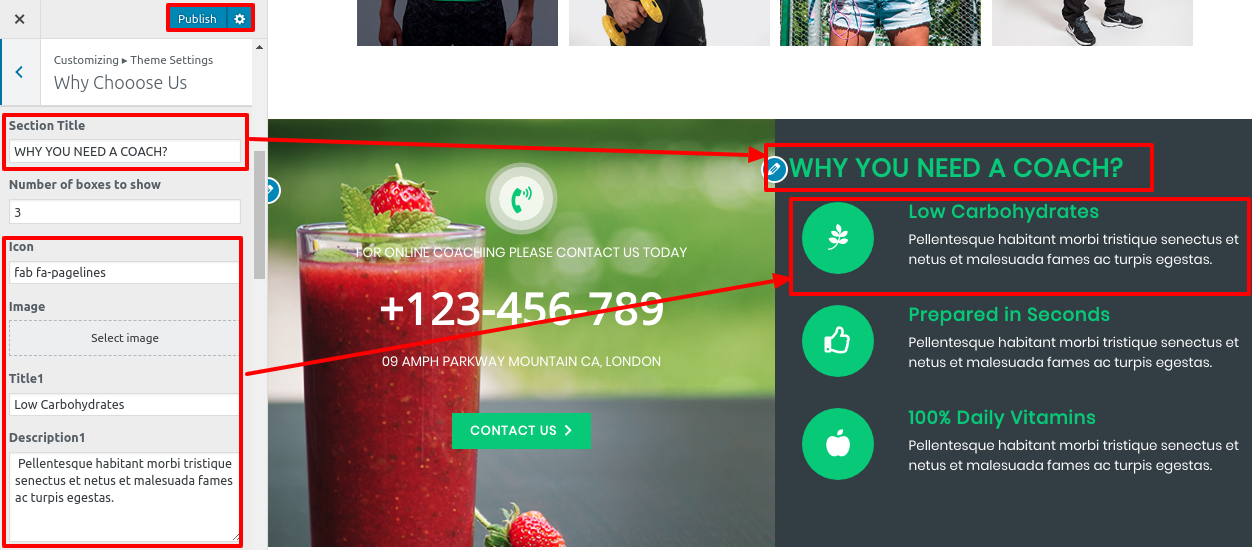The width and height of the screenshot is (1252, 550).
Task: Go back with the left chevron arrow
Action: tap(19, 72)
